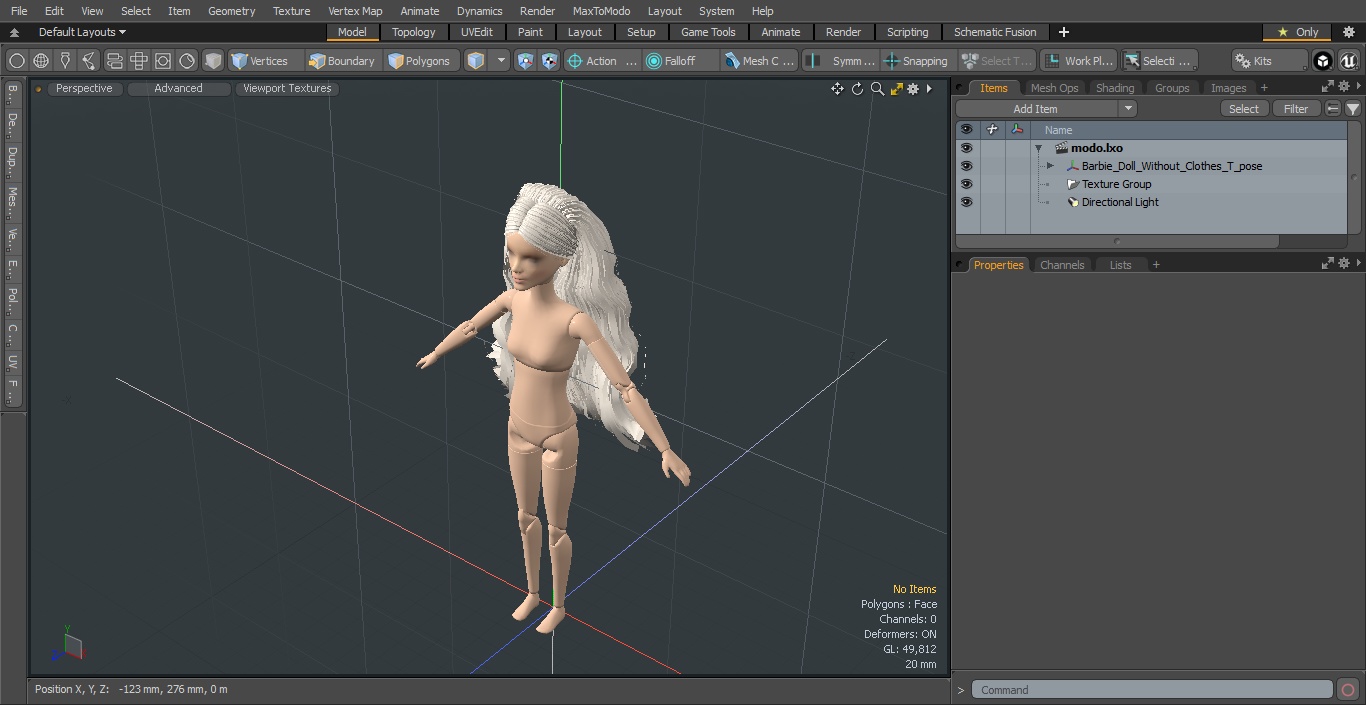
Task: Click the viewport rotate control icon
Action: pyautogui.click(x=857, y=89)
